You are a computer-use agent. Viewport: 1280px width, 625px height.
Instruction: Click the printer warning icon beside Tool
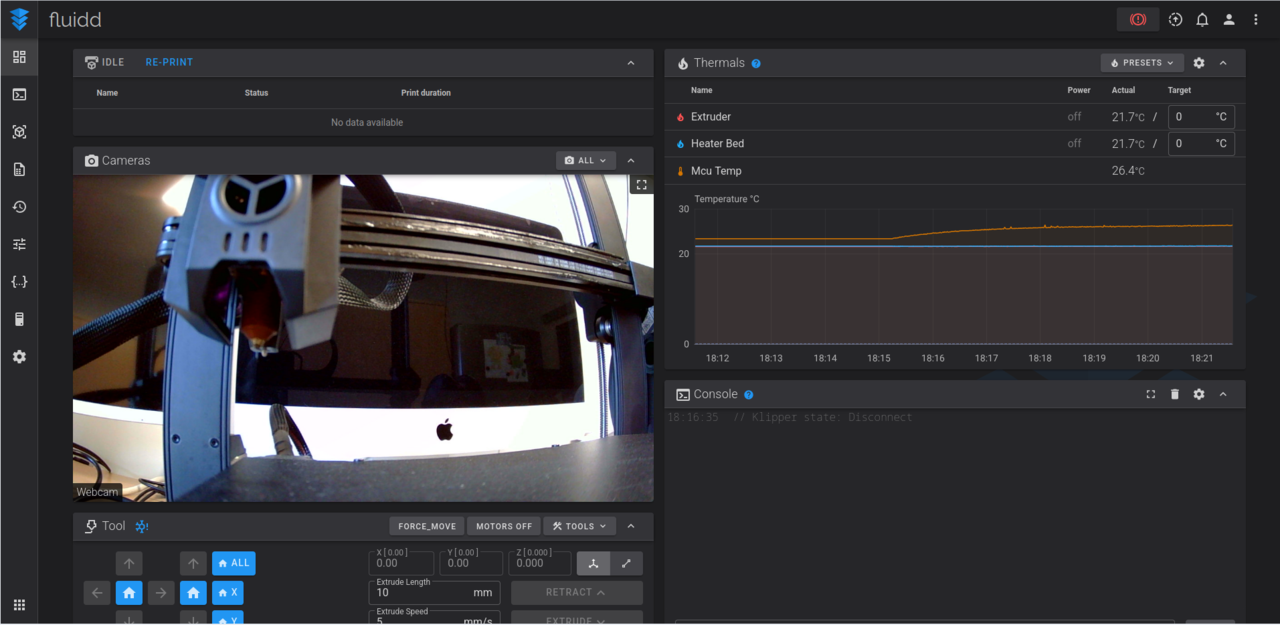pyautogui.click(x=142, y=526)
